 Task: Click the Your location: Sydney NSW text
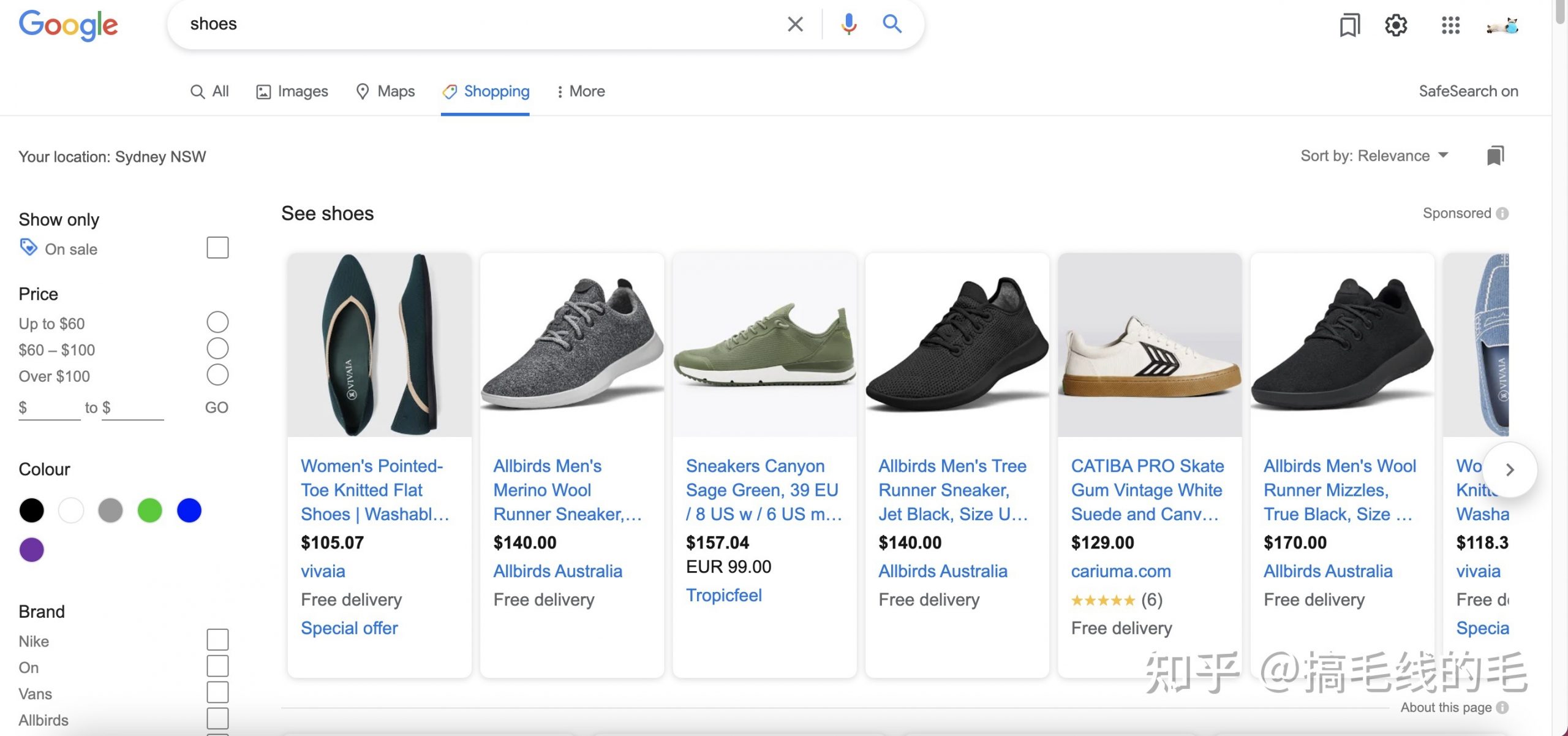[x=112, y=157]
